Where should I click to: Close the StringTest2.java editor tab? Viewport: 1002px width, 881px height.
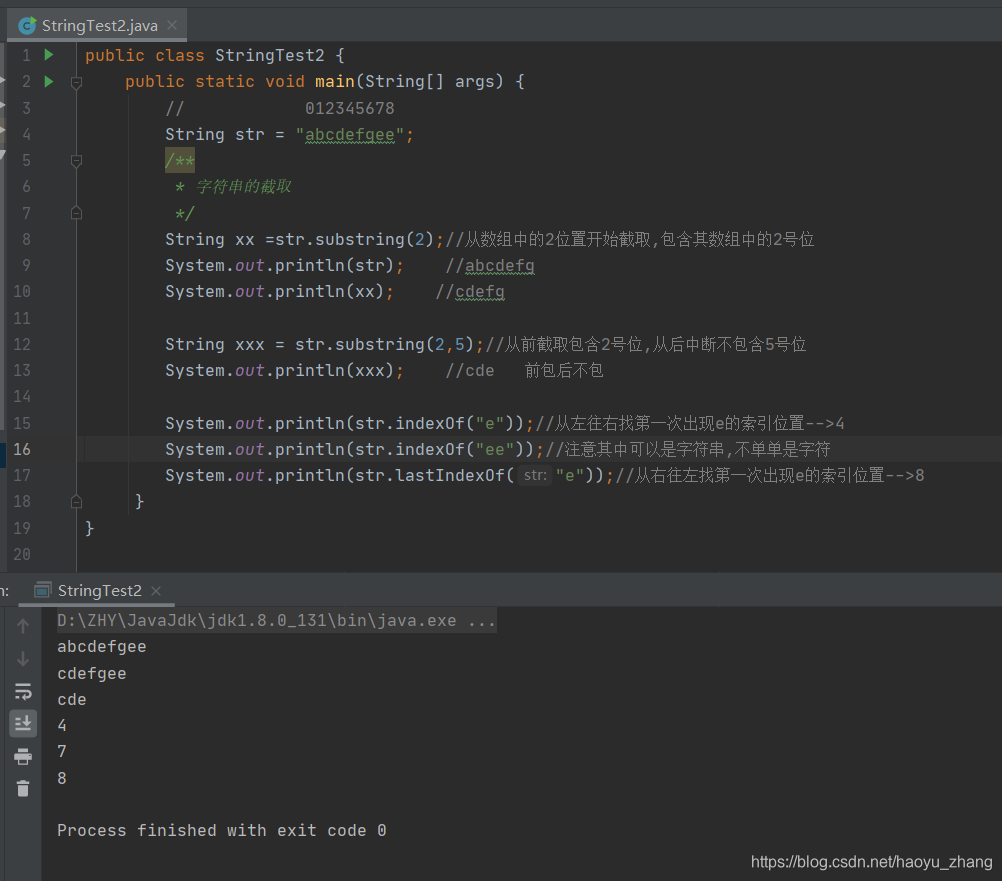[x=172, y=26]
